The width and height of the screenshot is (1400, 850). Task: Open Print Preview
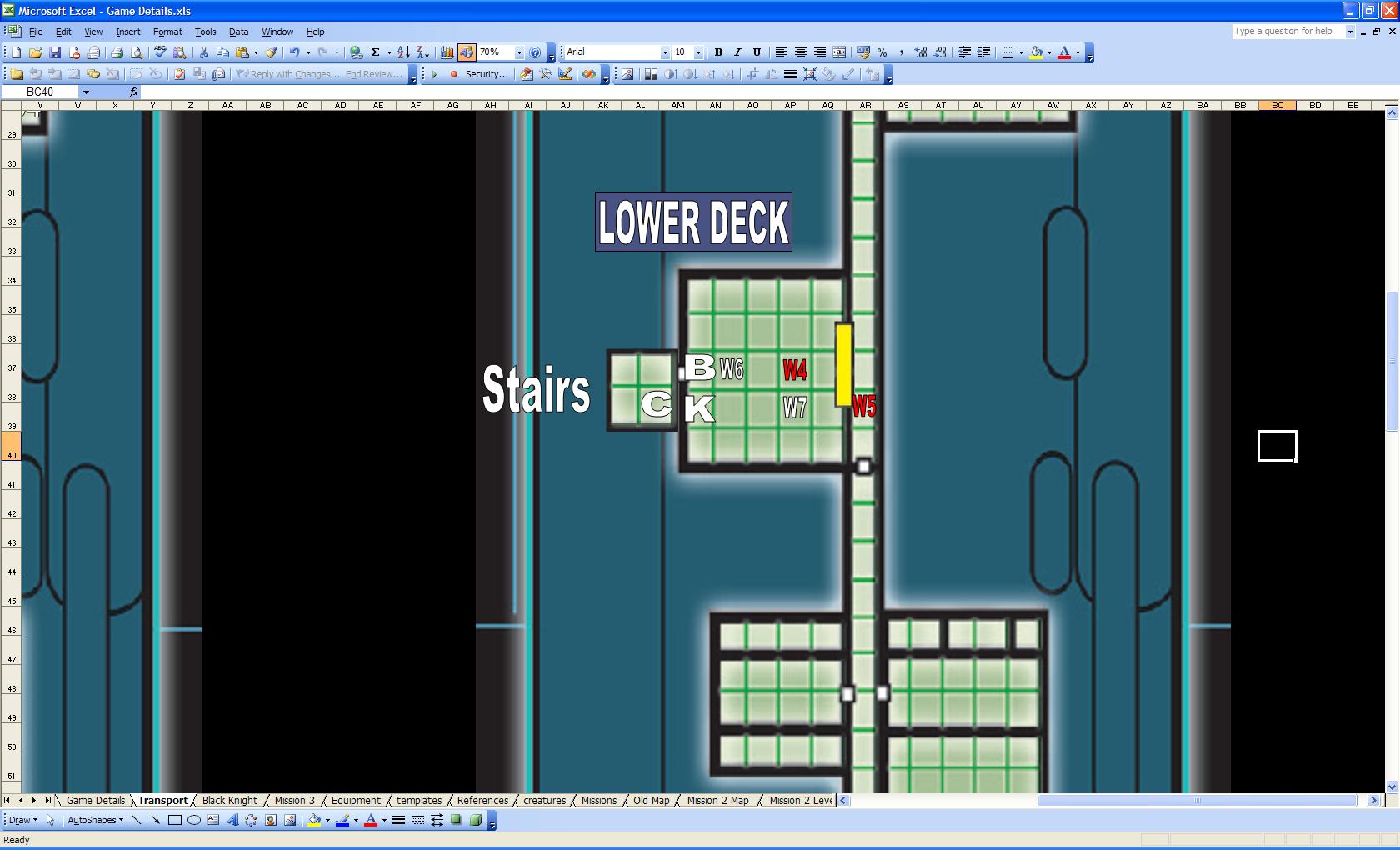coord(137,52)
